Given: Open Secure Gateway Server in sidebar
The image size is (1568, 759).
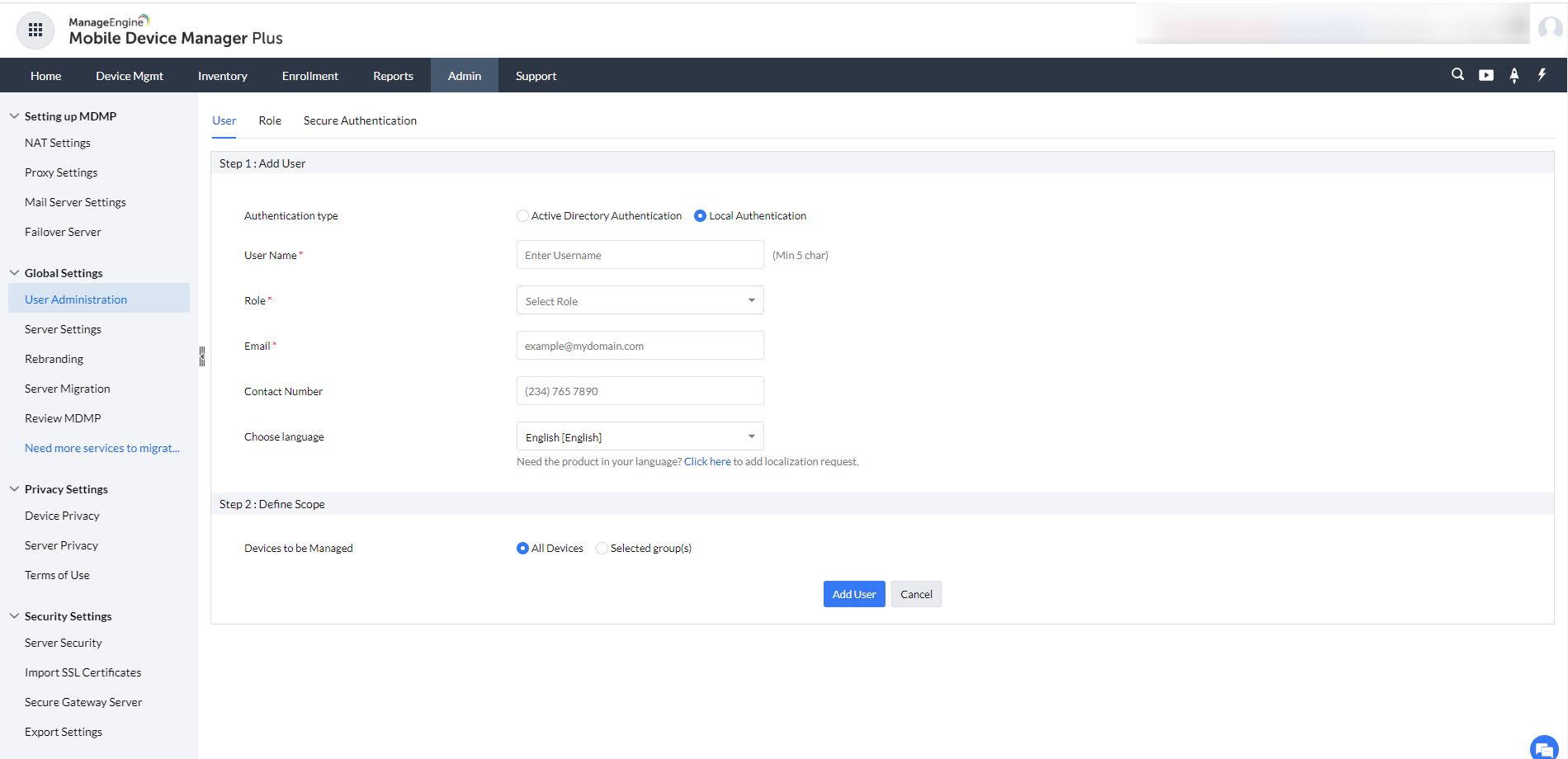Looking at the screenshot, I should [83, 702].
